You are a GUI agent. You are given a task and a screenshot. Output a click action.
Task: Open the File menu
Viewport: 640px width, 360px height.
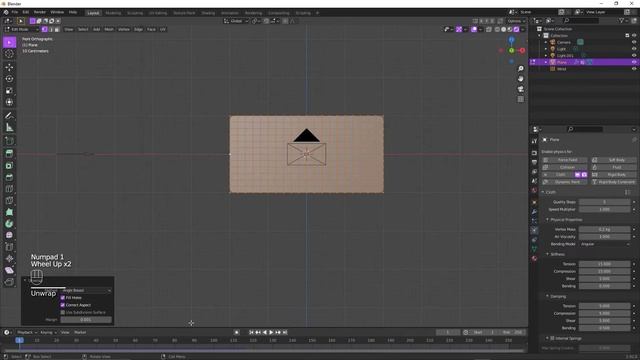(x=15, y=12)
